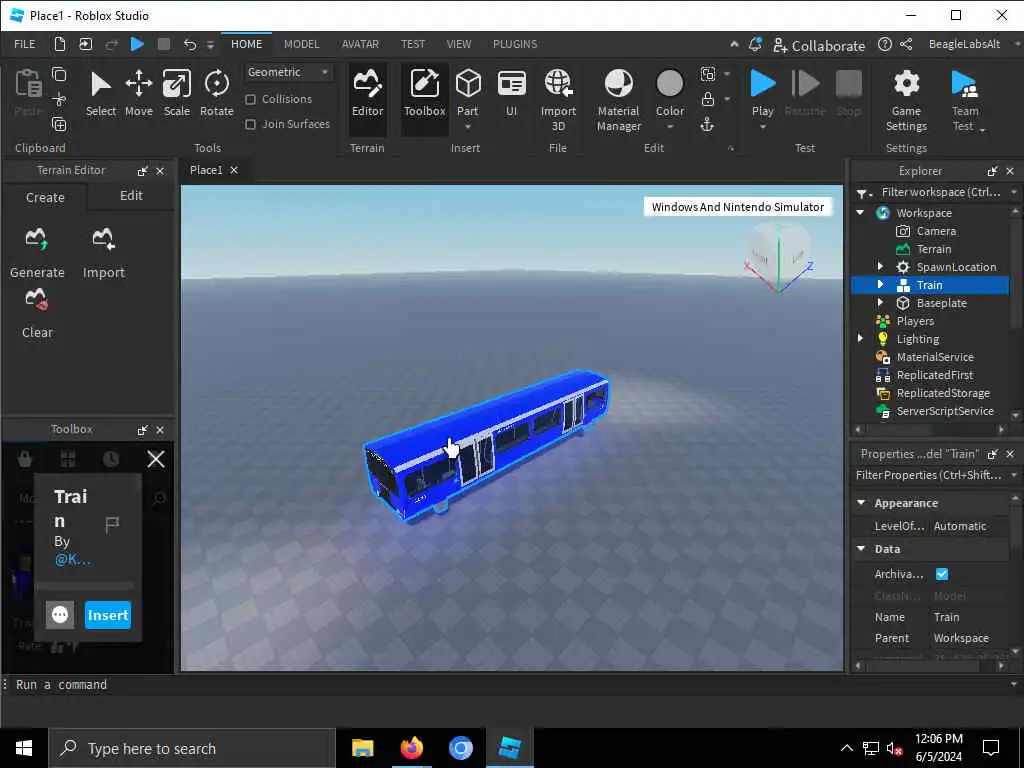This screenshot has width=1024, height=768.
Task: Enable the Join Surfaces checkbox
Action: point(250,124)
